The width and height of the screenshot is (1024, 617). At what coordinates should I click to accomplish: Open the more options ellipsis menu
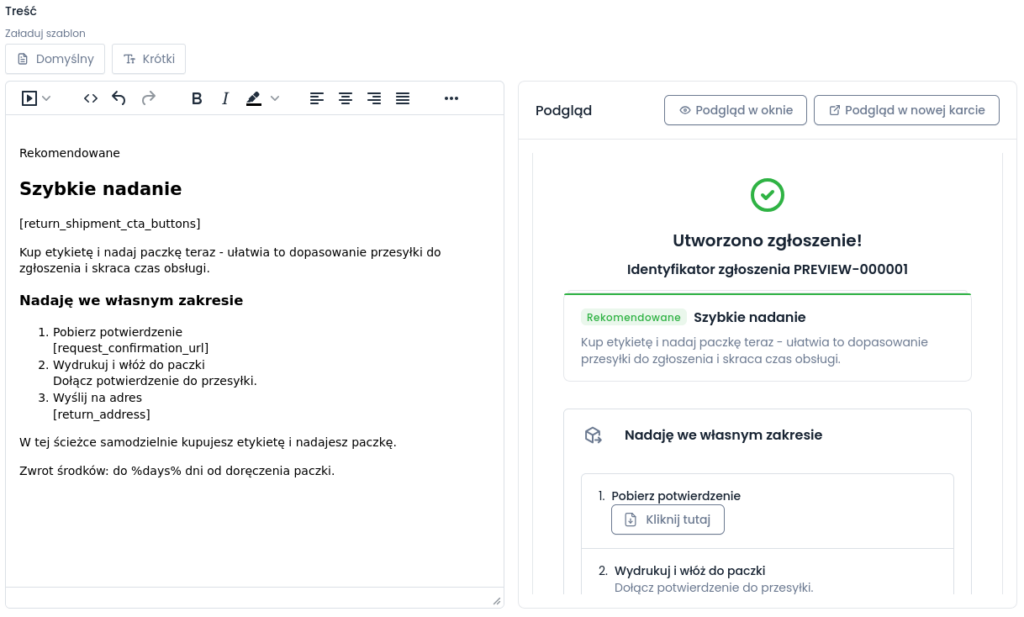coord(451,98)
